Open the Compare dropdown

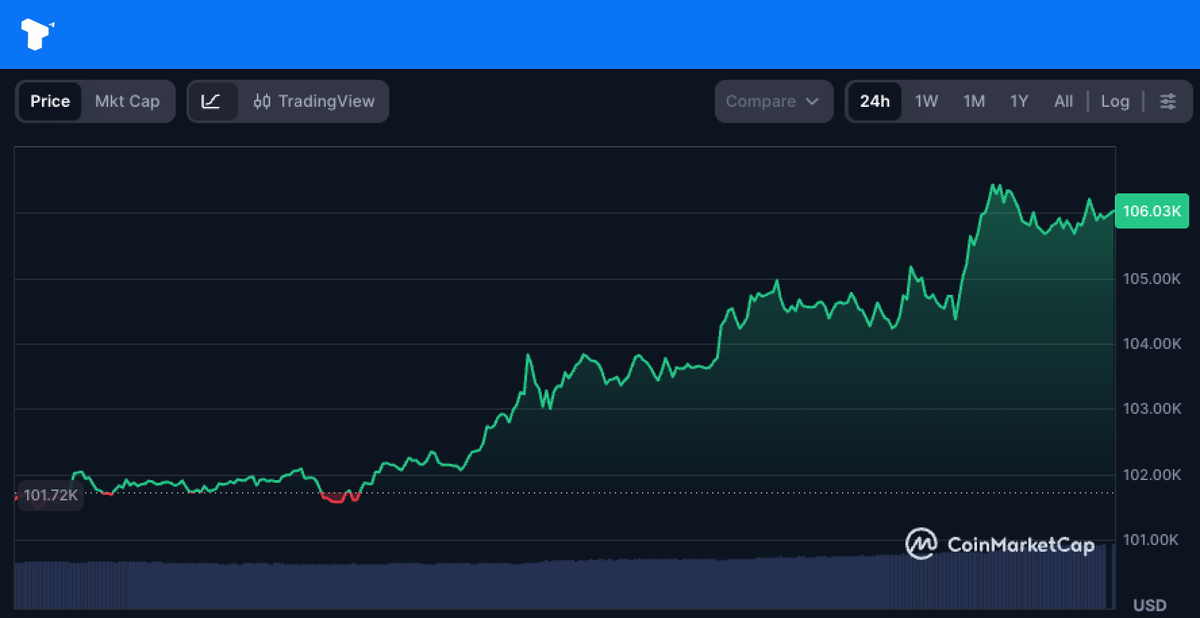click(x=773, y=101)
